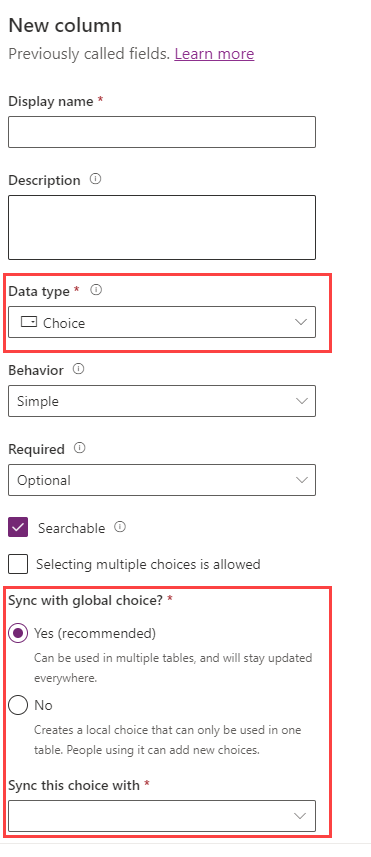Click the chevron arrow of Behavior dropdown
Image resolution: width=371 pixels, height=857 pixels.
click(301, 401)
